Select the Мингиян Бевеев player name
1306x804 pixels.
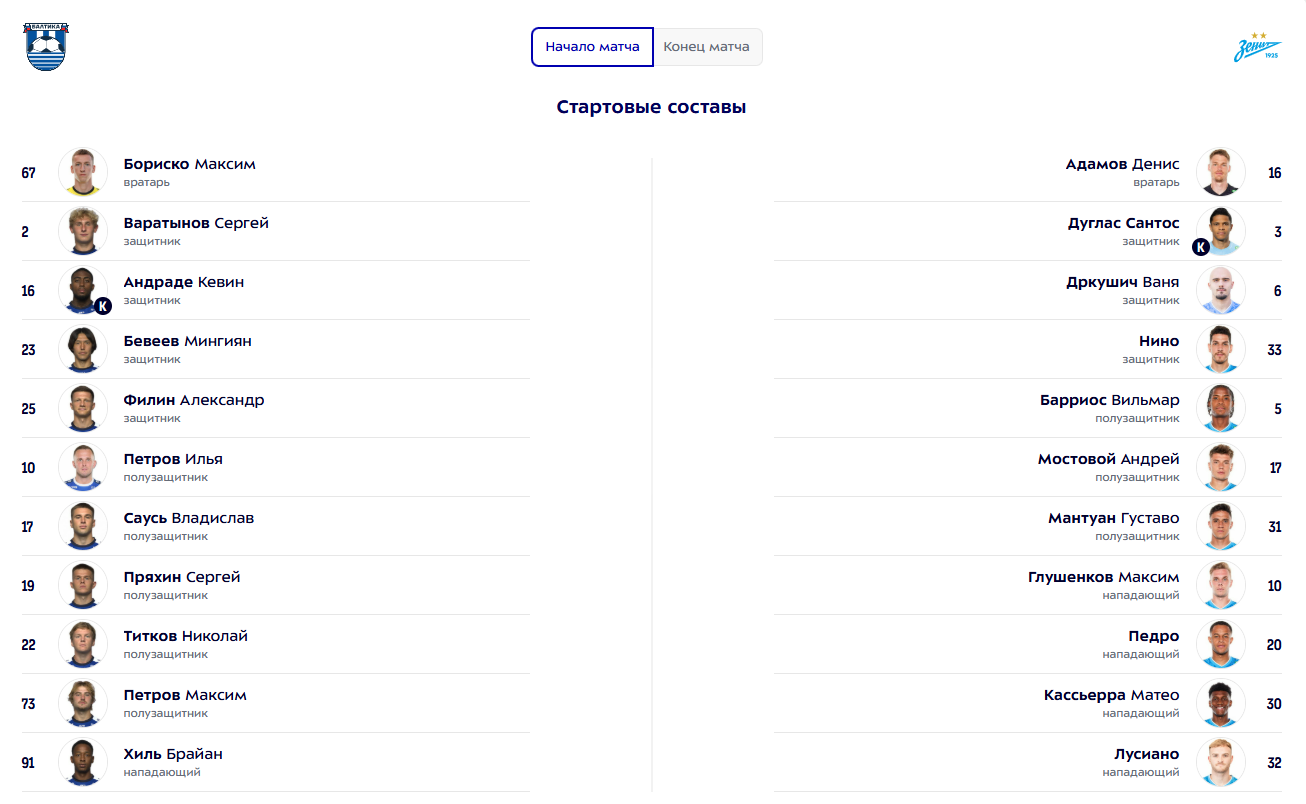(x=187, y=341)
